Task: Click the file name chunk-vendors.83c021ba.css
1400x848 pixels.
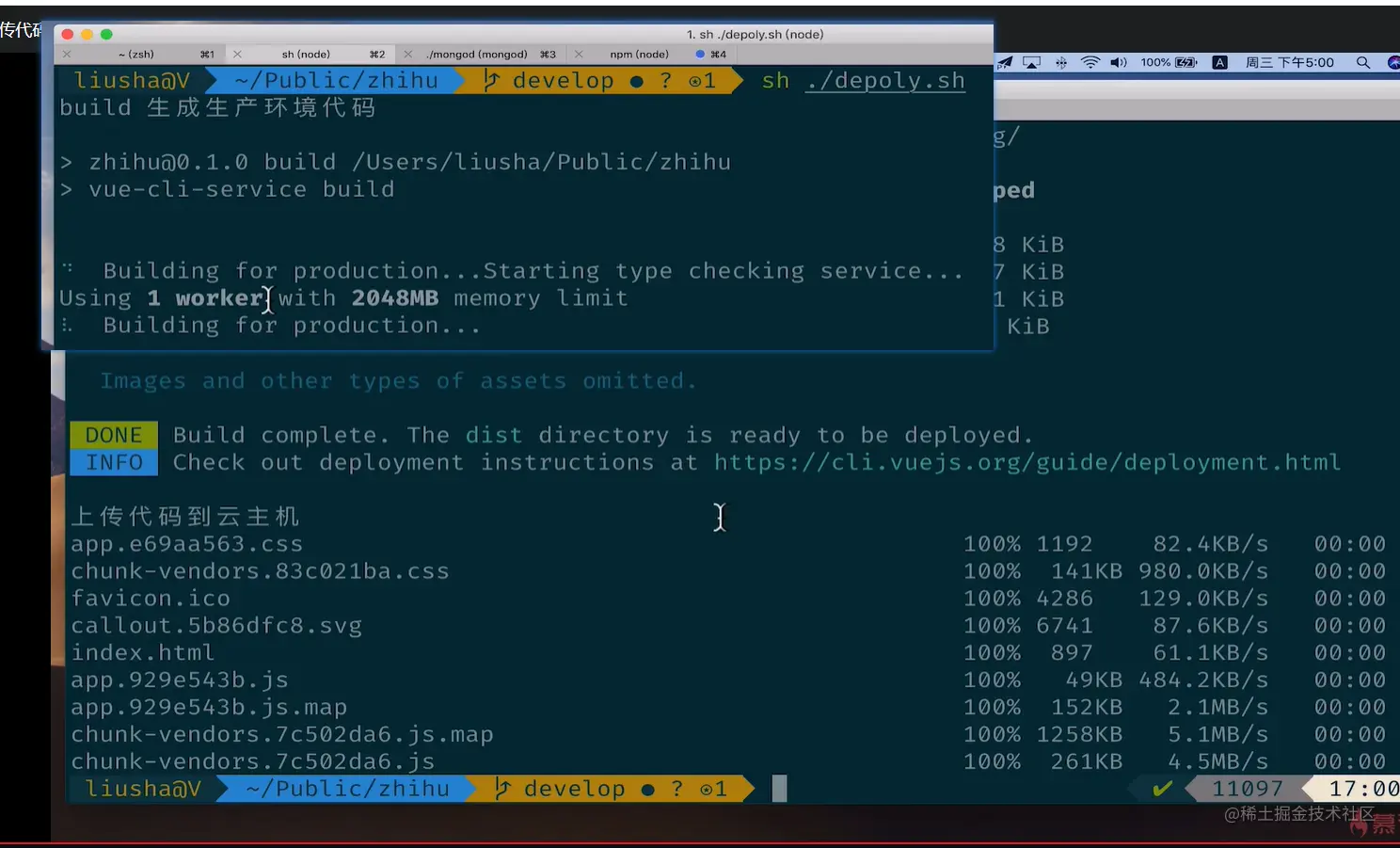Action: (260, 571)
